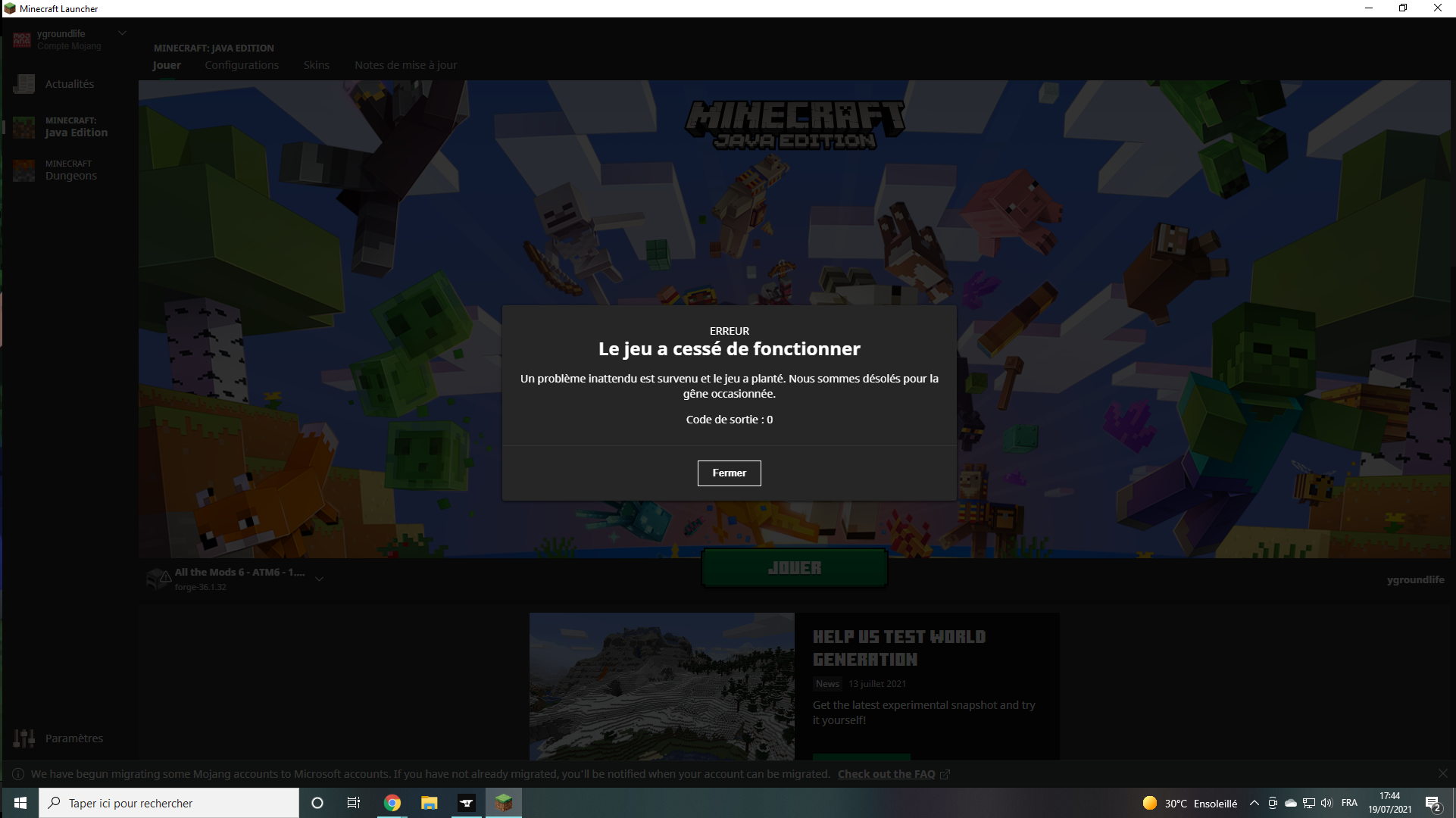Image resolution: width=1456 pixels, height=818 pixels.
Task: Open Actualités in the sidebar
Action: tap(70, 84)
